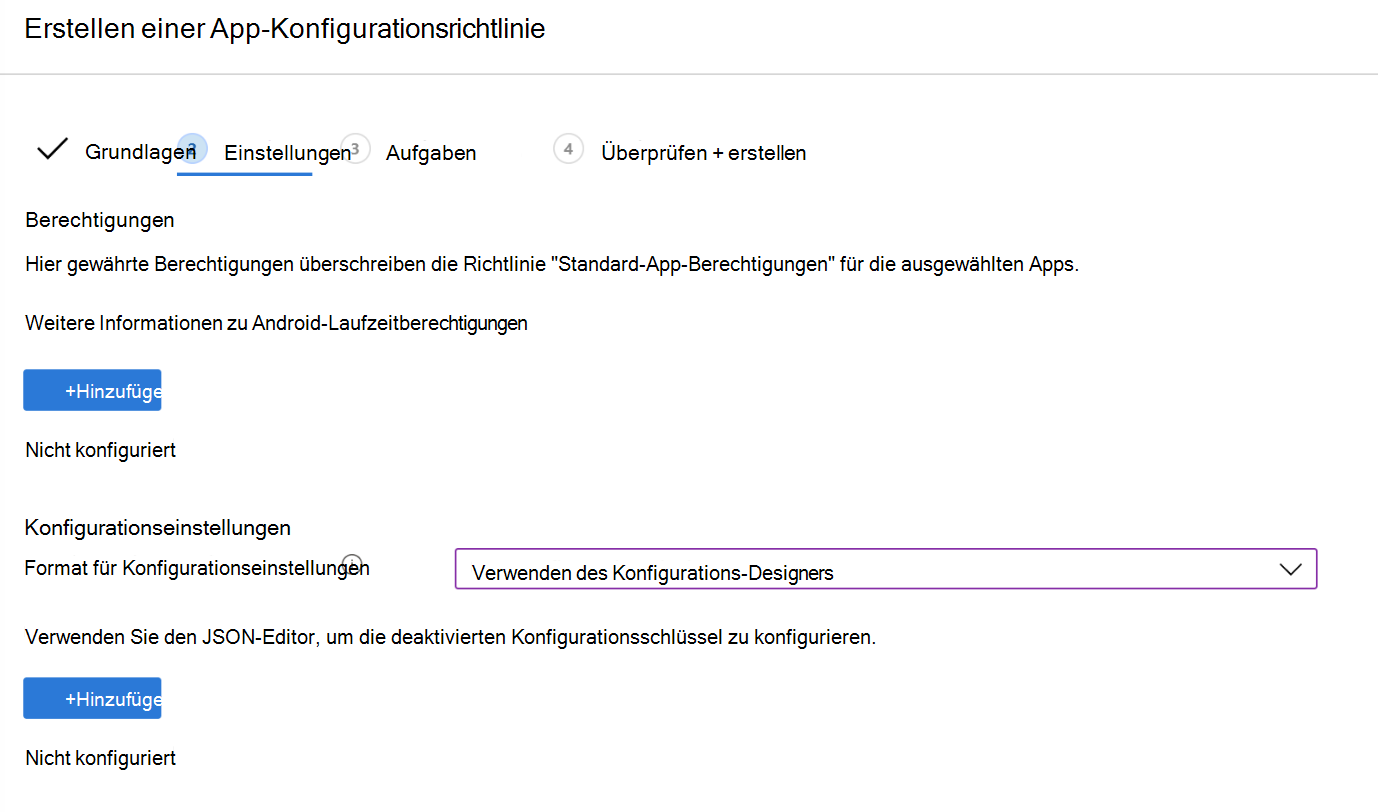Click the step 4 circle icon
The height and width of the screenshot is (812, 1378).
[x=568, y=149]
